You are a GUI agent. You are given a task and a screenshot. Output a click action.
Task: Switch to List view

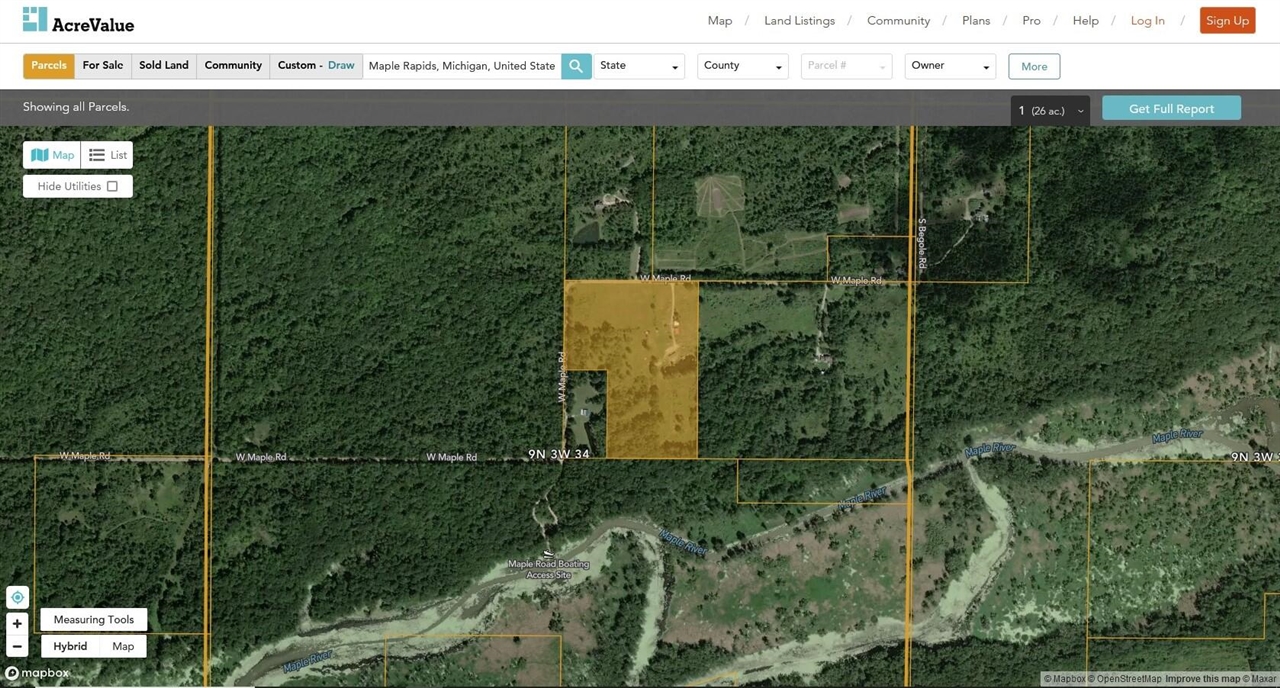(108, 155)
